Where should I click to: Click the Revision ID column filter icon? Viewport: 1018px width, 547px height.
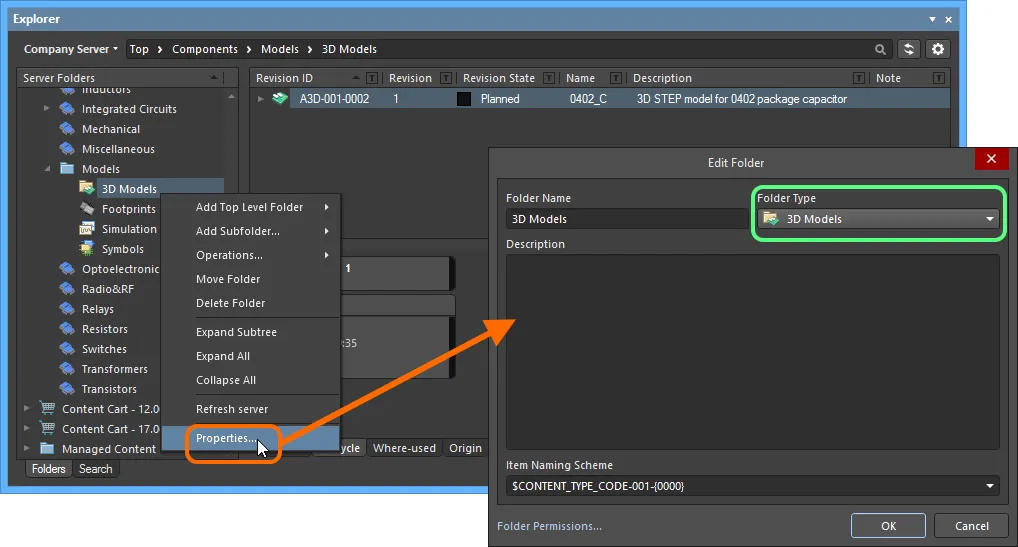pos(372,78)
